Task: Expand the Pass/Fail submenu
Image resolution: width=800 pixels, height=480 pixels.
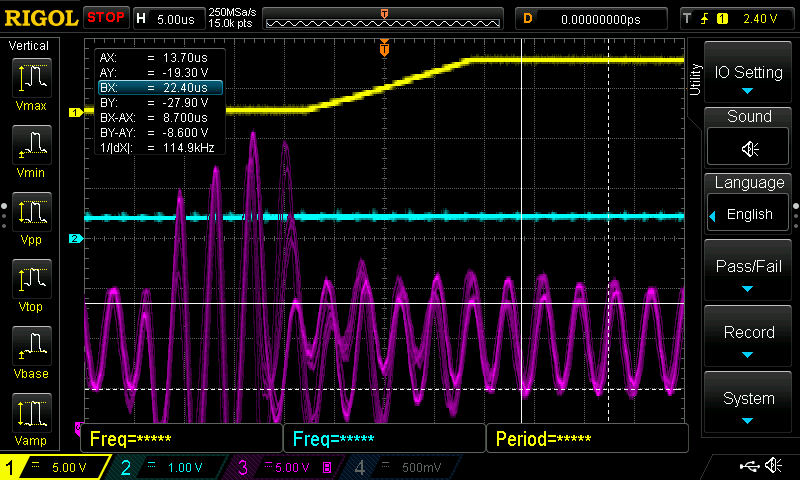Action: (x=749, y=273)
